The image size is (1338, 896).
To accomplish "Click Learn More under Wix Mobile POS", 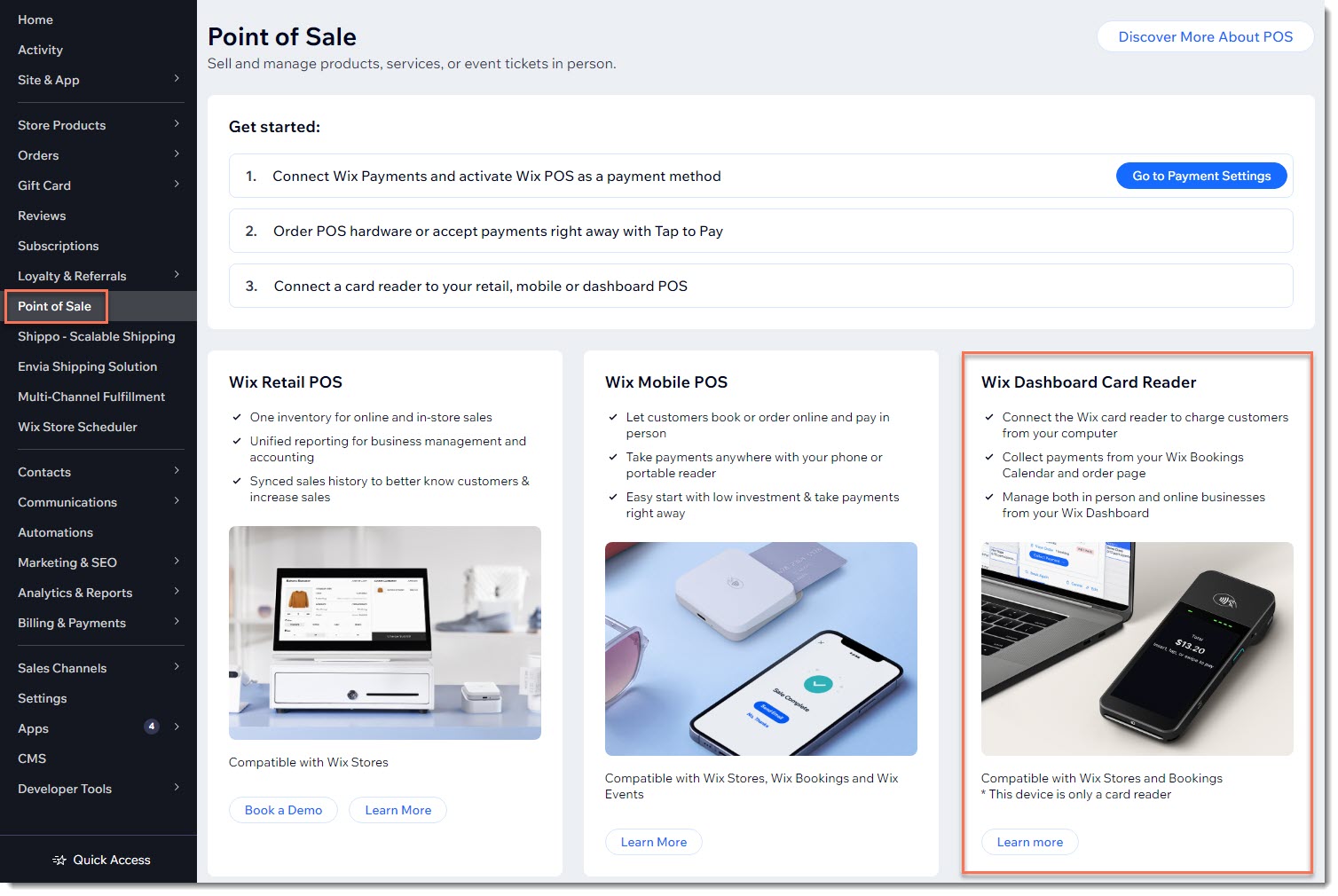I will (x=653, y=841).
